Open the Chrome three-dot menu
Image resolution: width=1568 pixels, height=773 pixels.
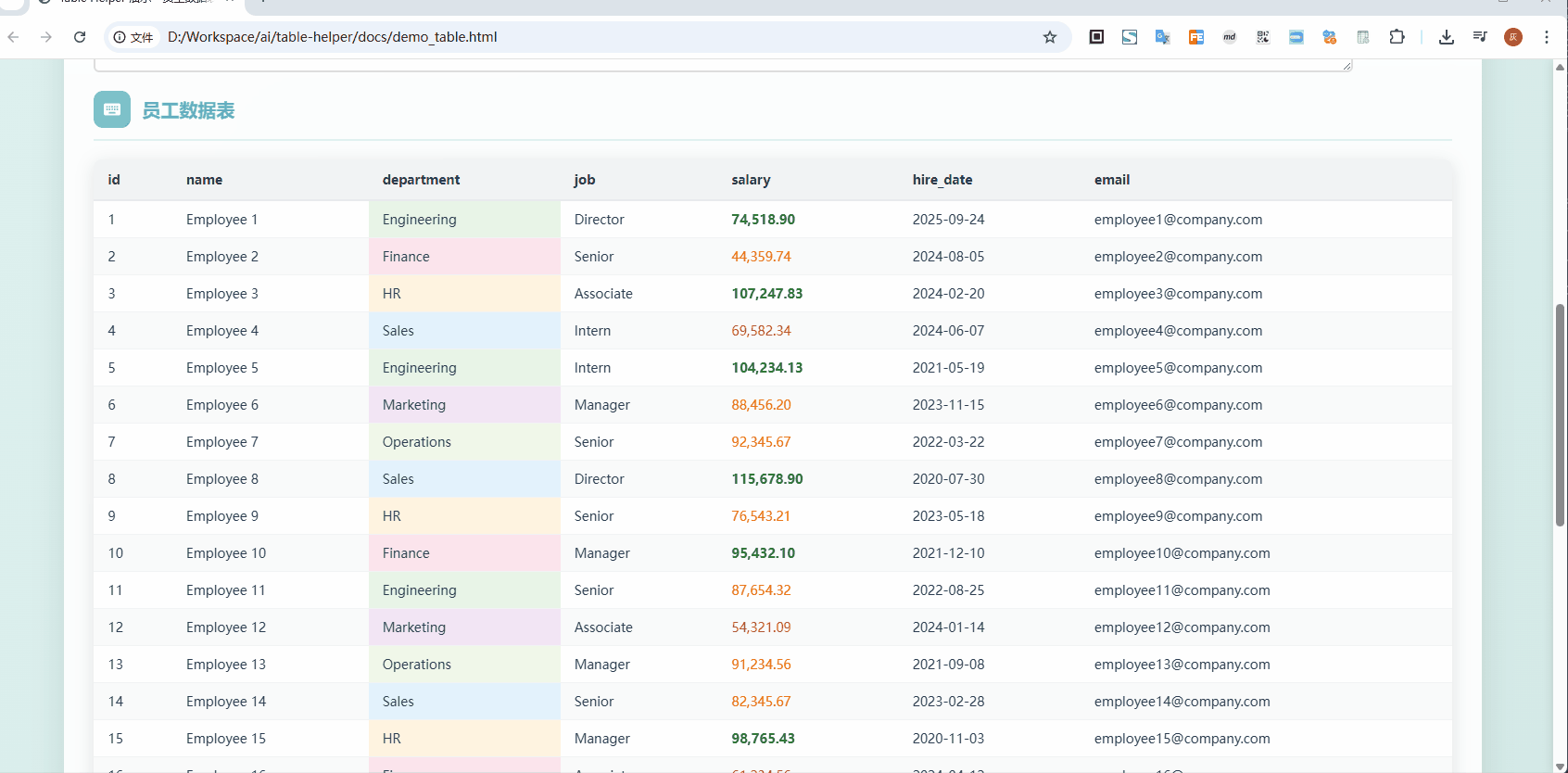(1547, 37)
